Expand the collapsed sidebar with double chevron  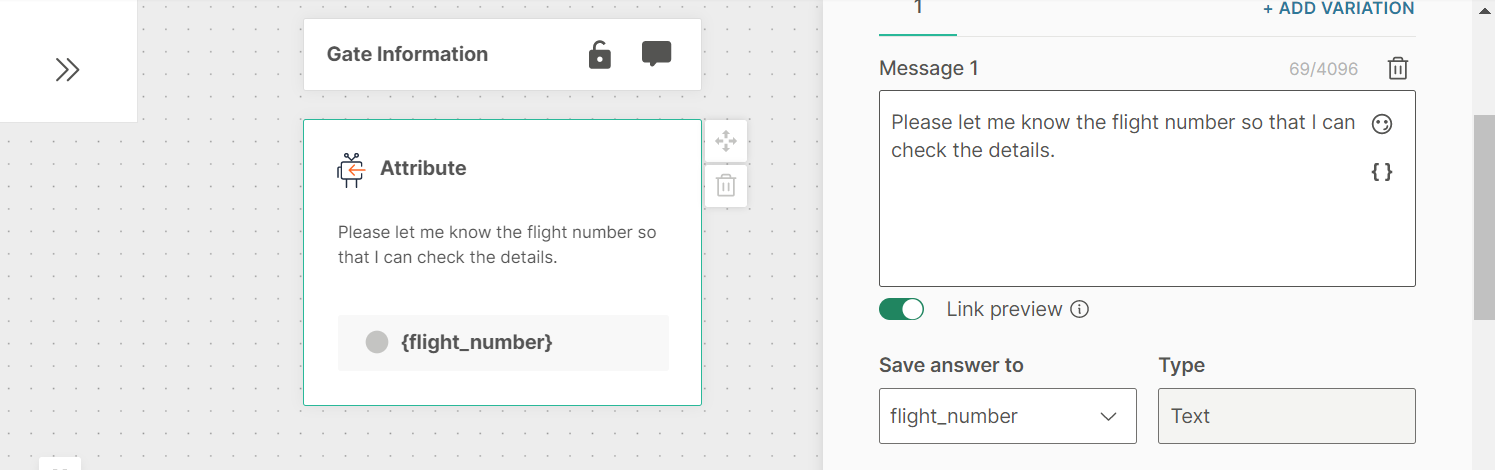tap(67, 69)
